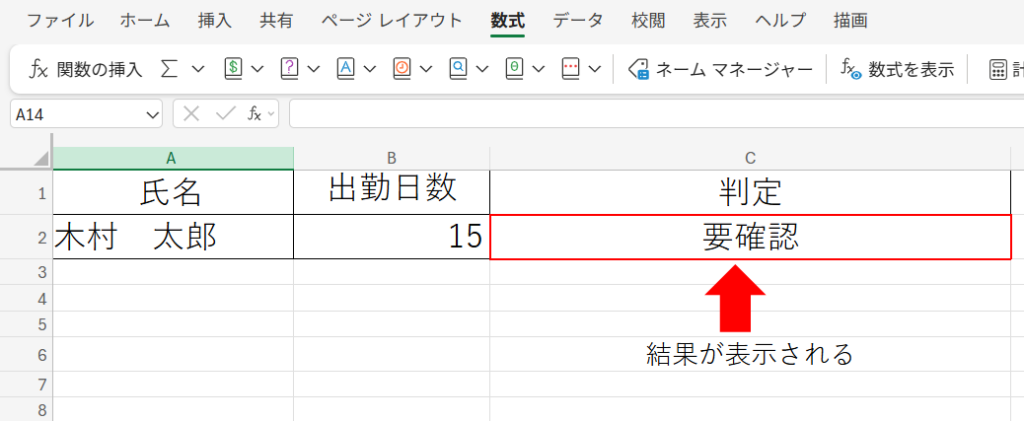Open the More Functions ellipsis icon
This screenshot has height=421, width=1024.
(570, 69)
